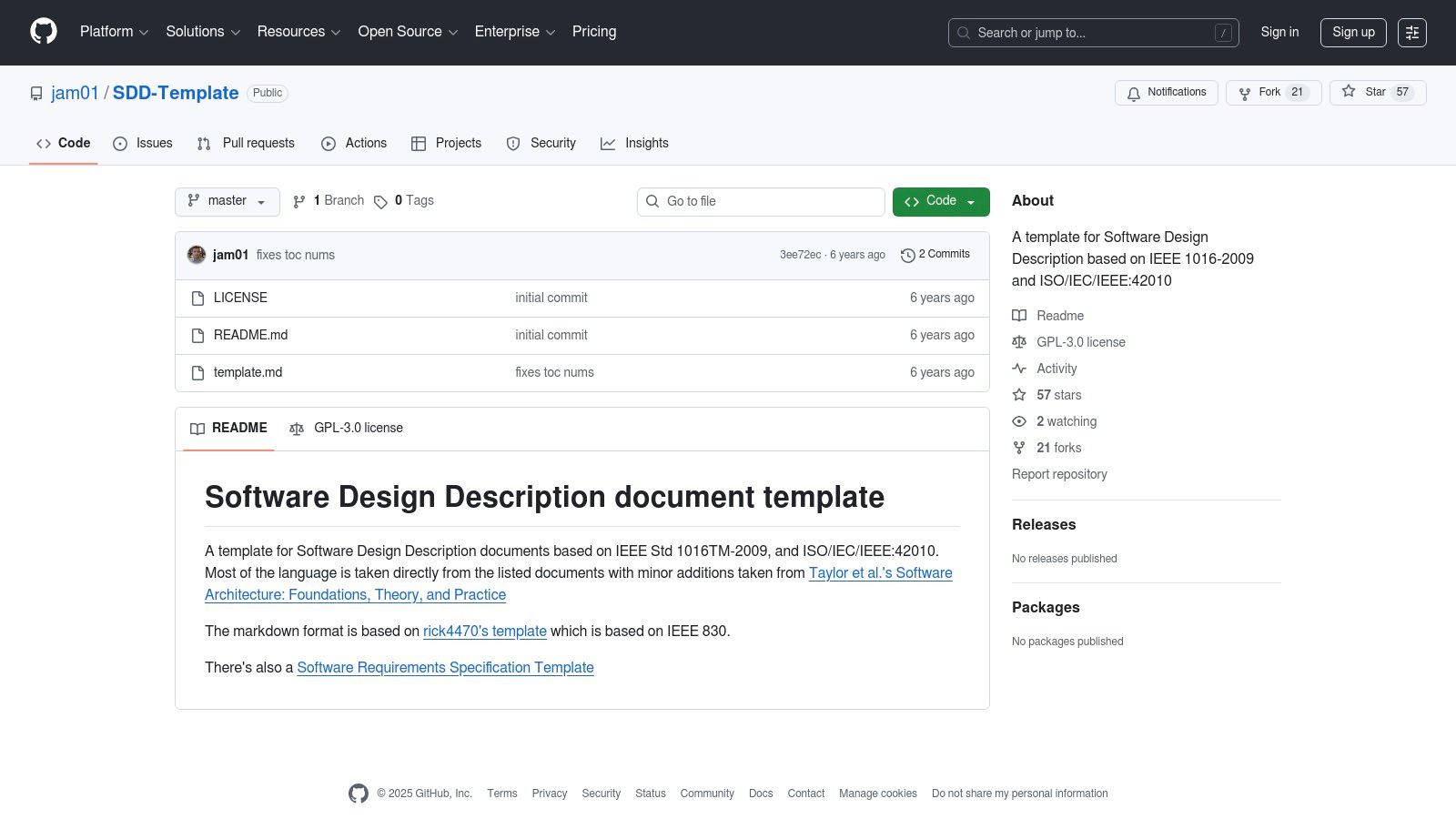Viewport: 1456px width, 819px height.
Task: Click the GitHub logo in header
Action: tap(44, 32)
